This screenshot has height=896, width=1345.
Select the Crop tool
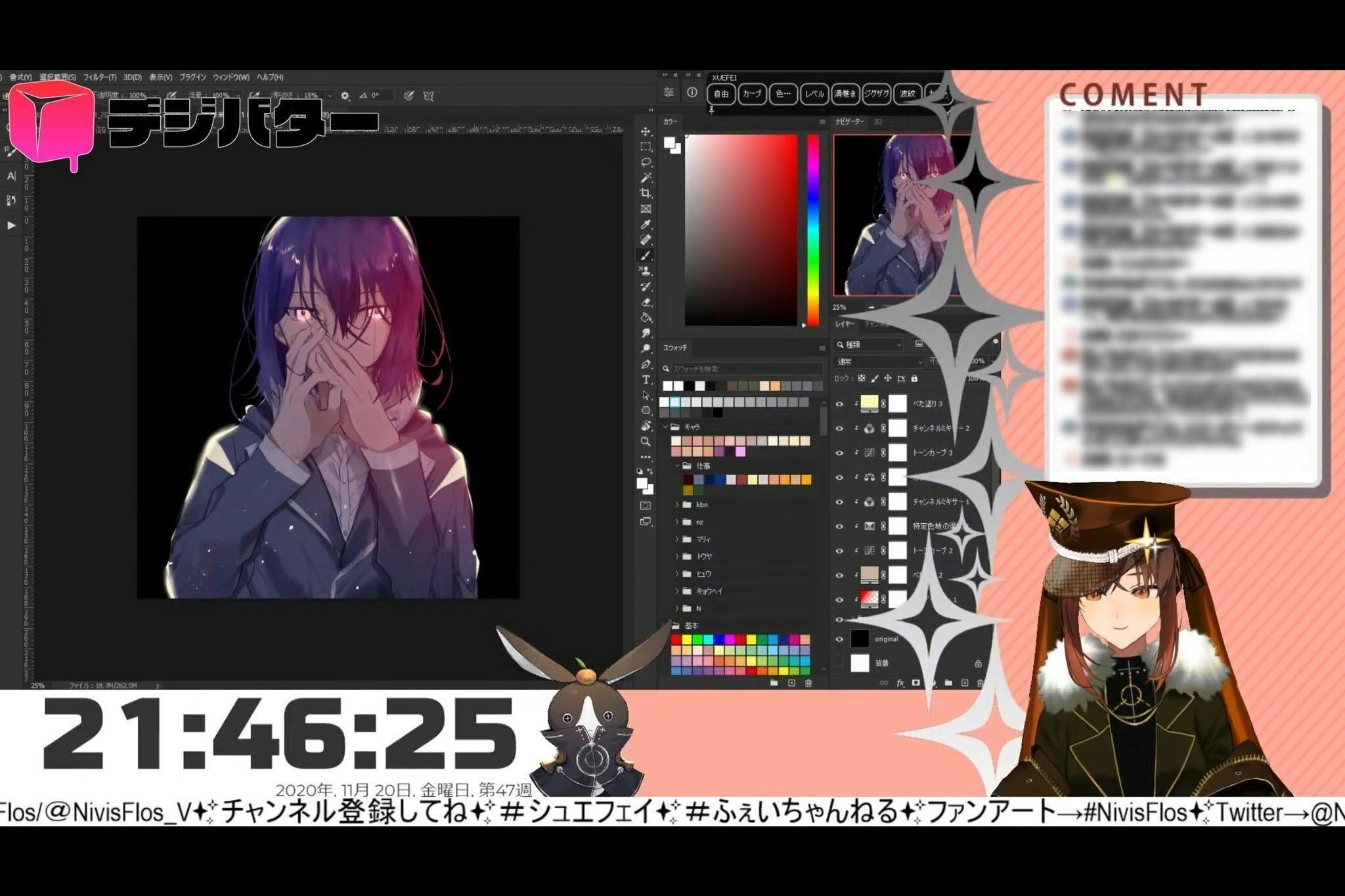[646, 193]
